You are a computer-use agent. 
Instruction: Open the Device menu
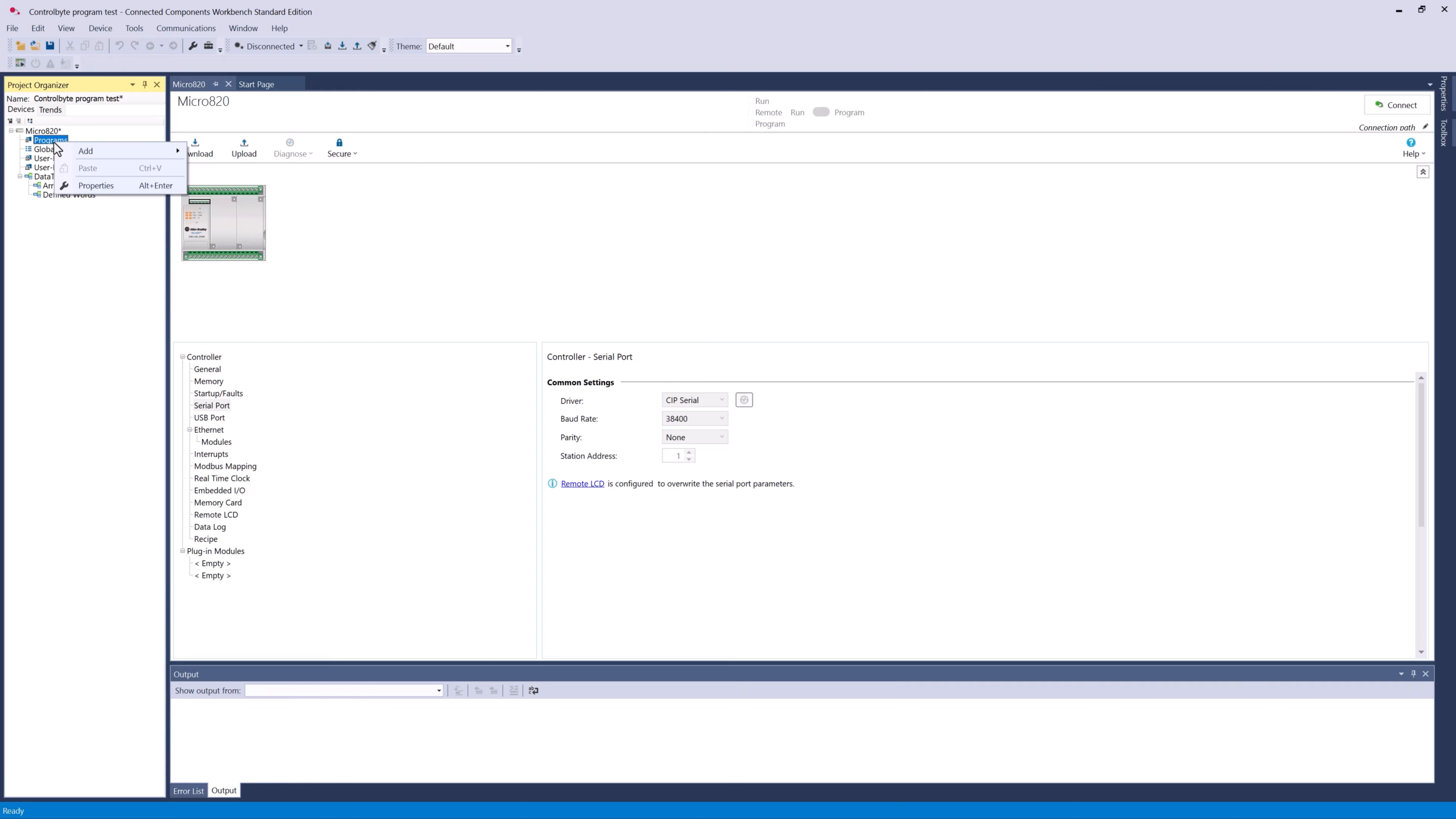[x=100, y=28]
